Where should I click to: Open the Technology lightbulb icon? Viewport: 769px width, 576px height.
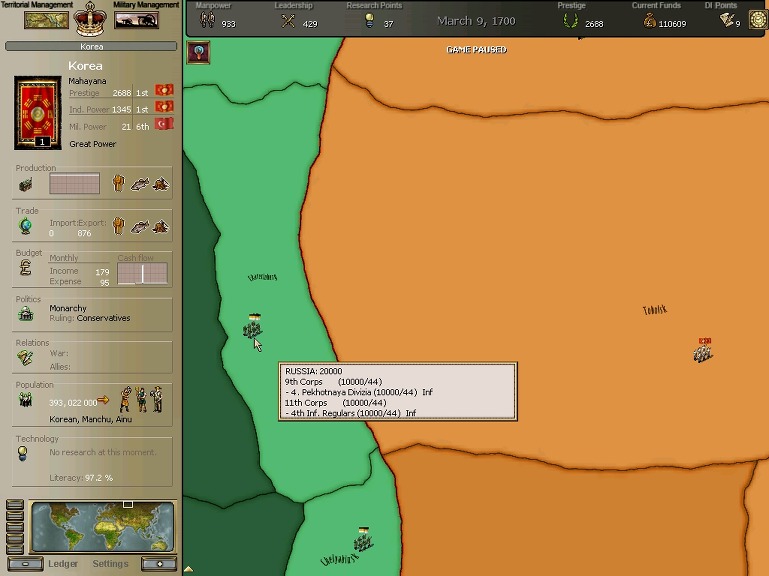pyautogui.click(x=23, y=453)
